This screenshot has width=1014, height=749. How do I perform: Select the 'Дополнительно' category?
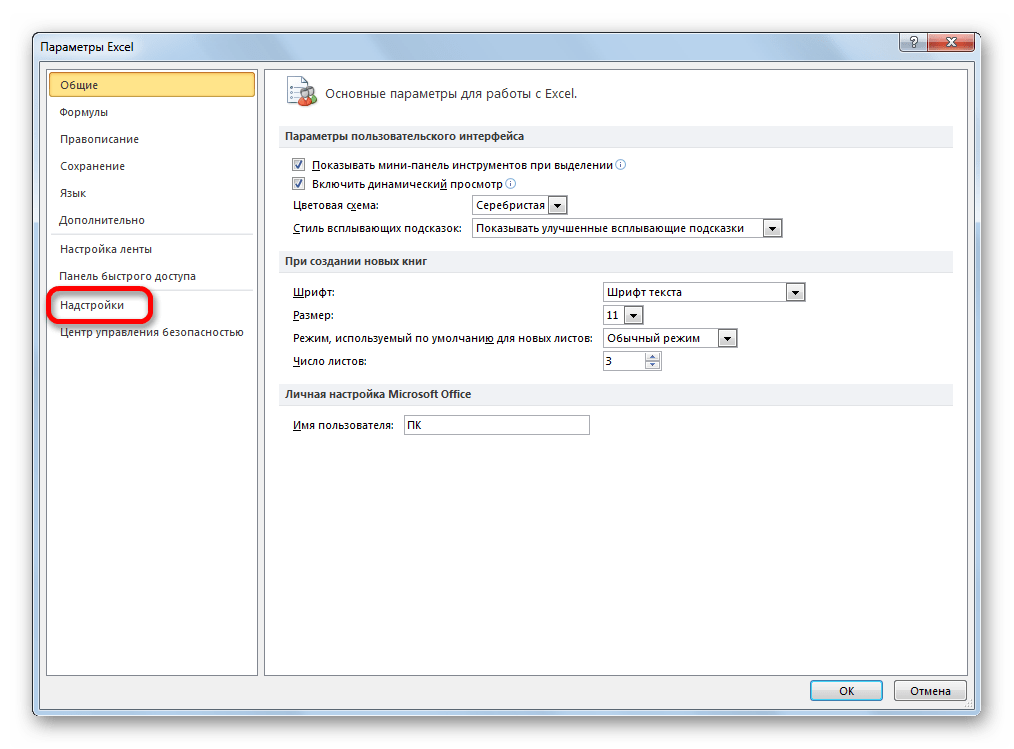pos(152,221)
